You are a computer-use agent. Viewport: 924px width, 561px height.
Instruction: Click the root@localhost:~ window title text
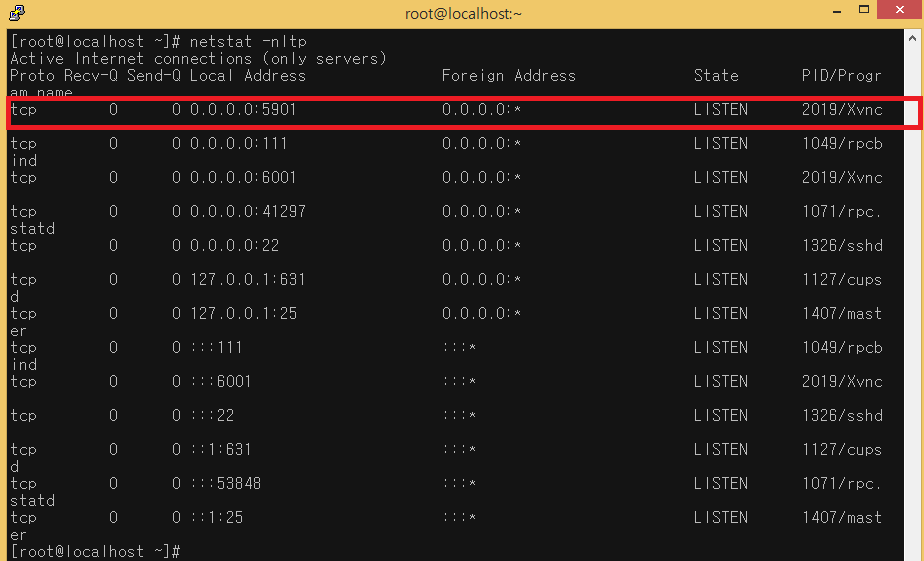[x=462, y=13]
